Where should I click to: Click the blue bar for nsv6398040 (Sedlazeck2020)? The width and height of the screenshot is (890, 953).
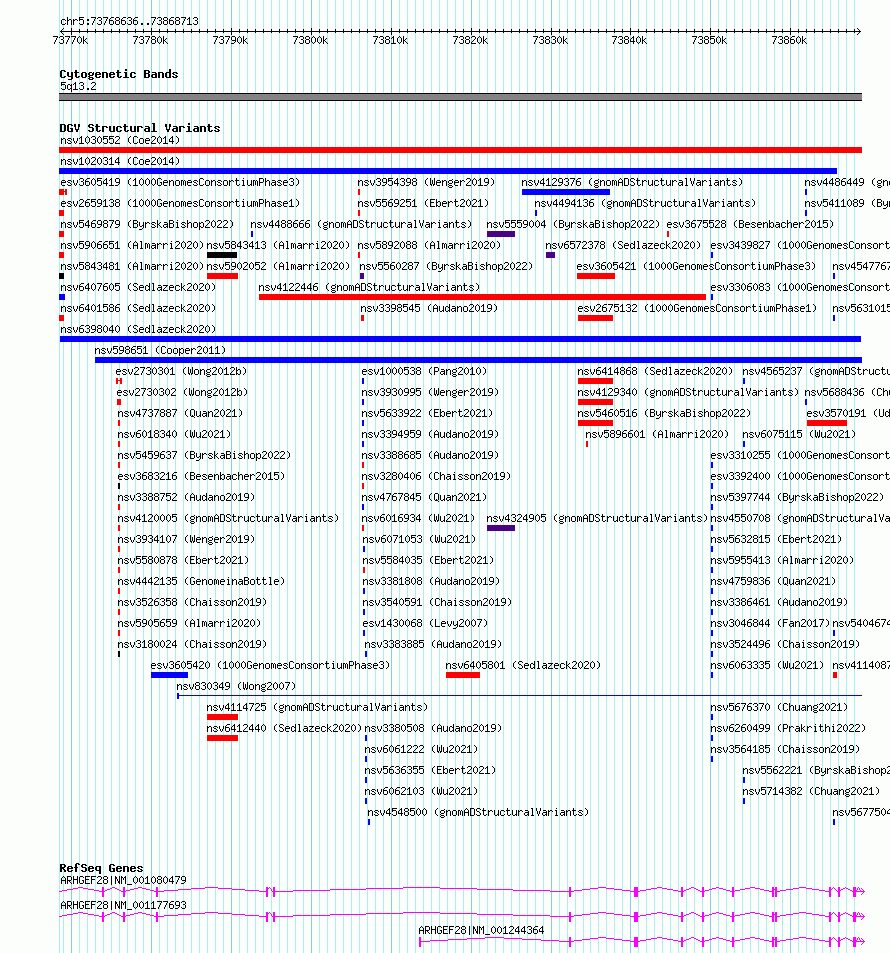pos(460,339)
